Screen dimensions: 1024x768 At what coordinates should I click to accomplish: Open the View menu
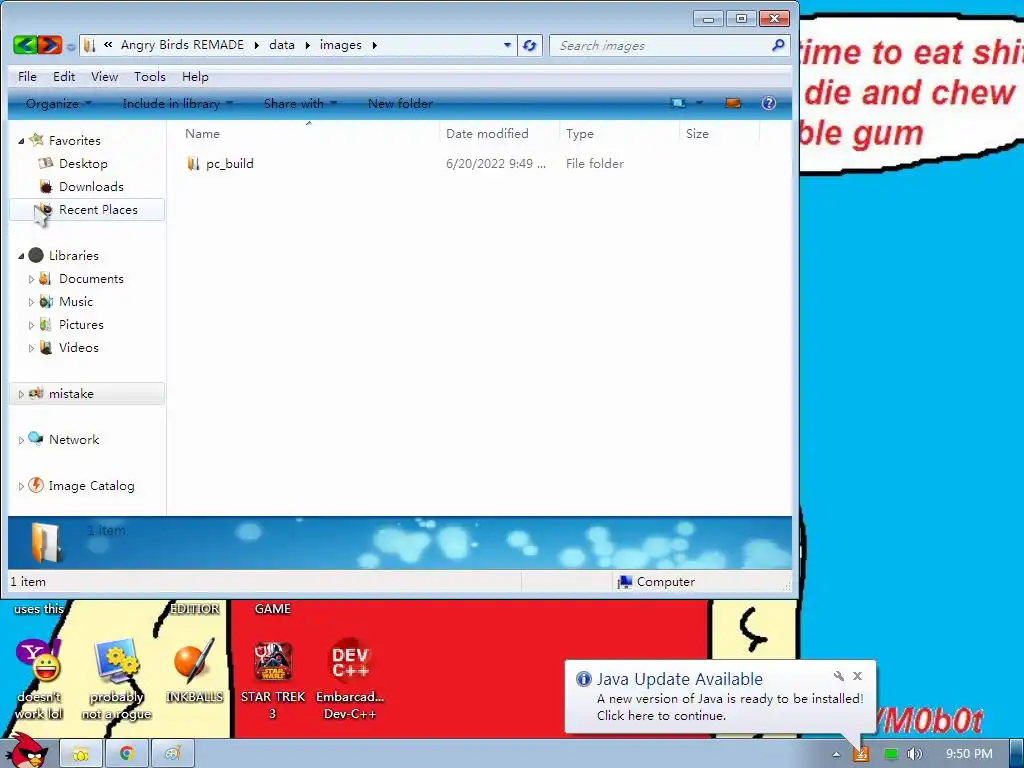pyautogui.click(x=104, y=76)
